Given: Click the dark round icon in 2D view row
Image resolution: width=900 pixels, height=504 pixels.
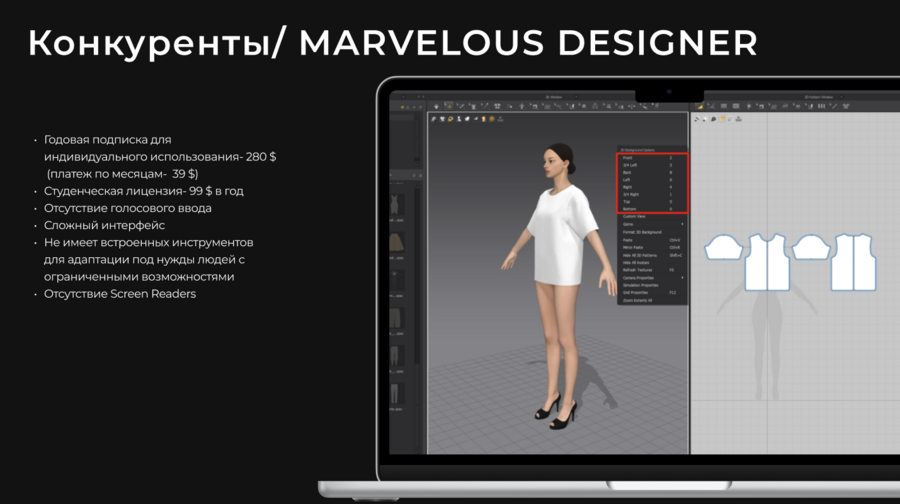Looking at the screenshot, I should coord(713,119).
